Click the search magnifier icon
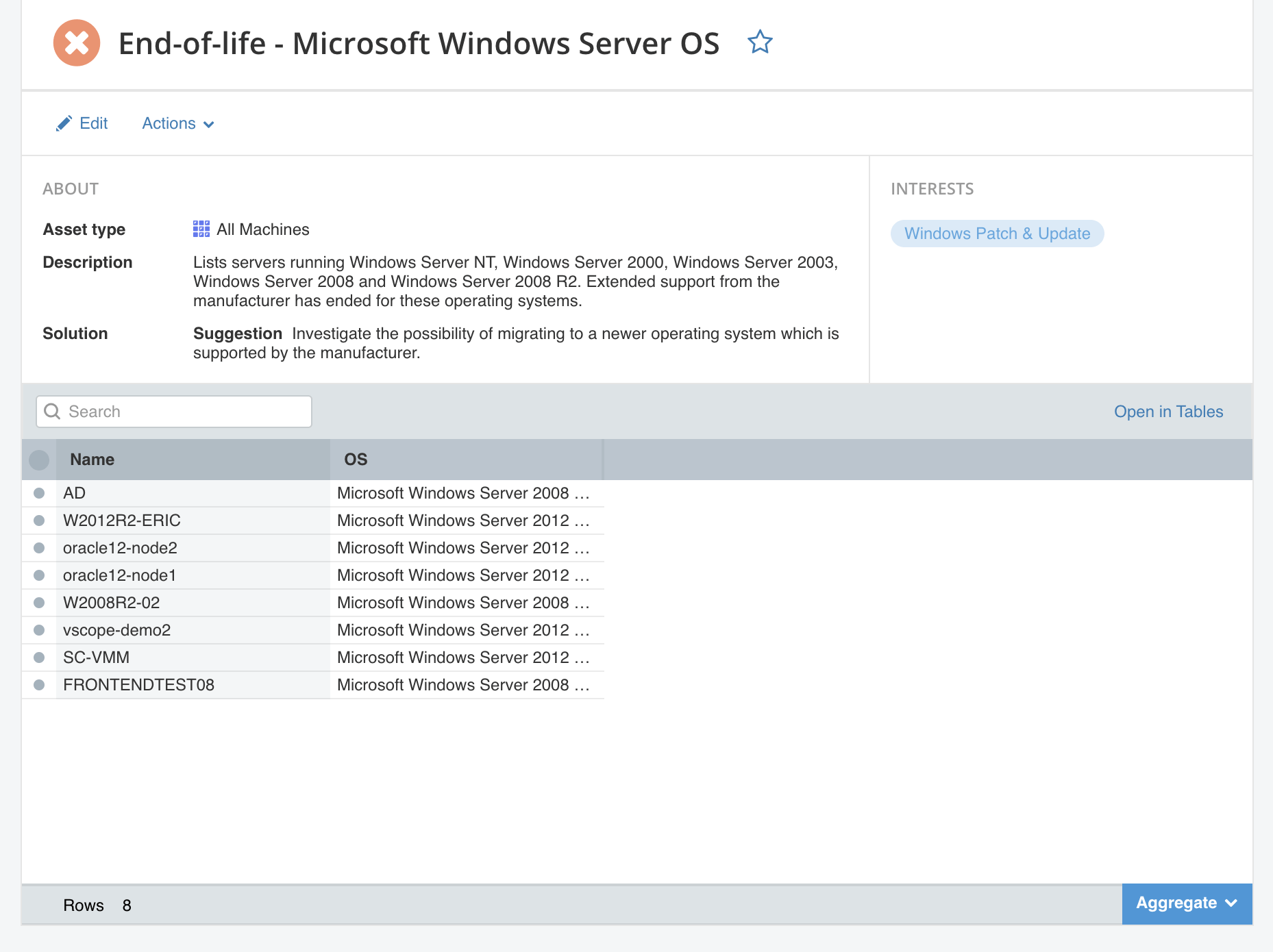 (x=52, y=411)
